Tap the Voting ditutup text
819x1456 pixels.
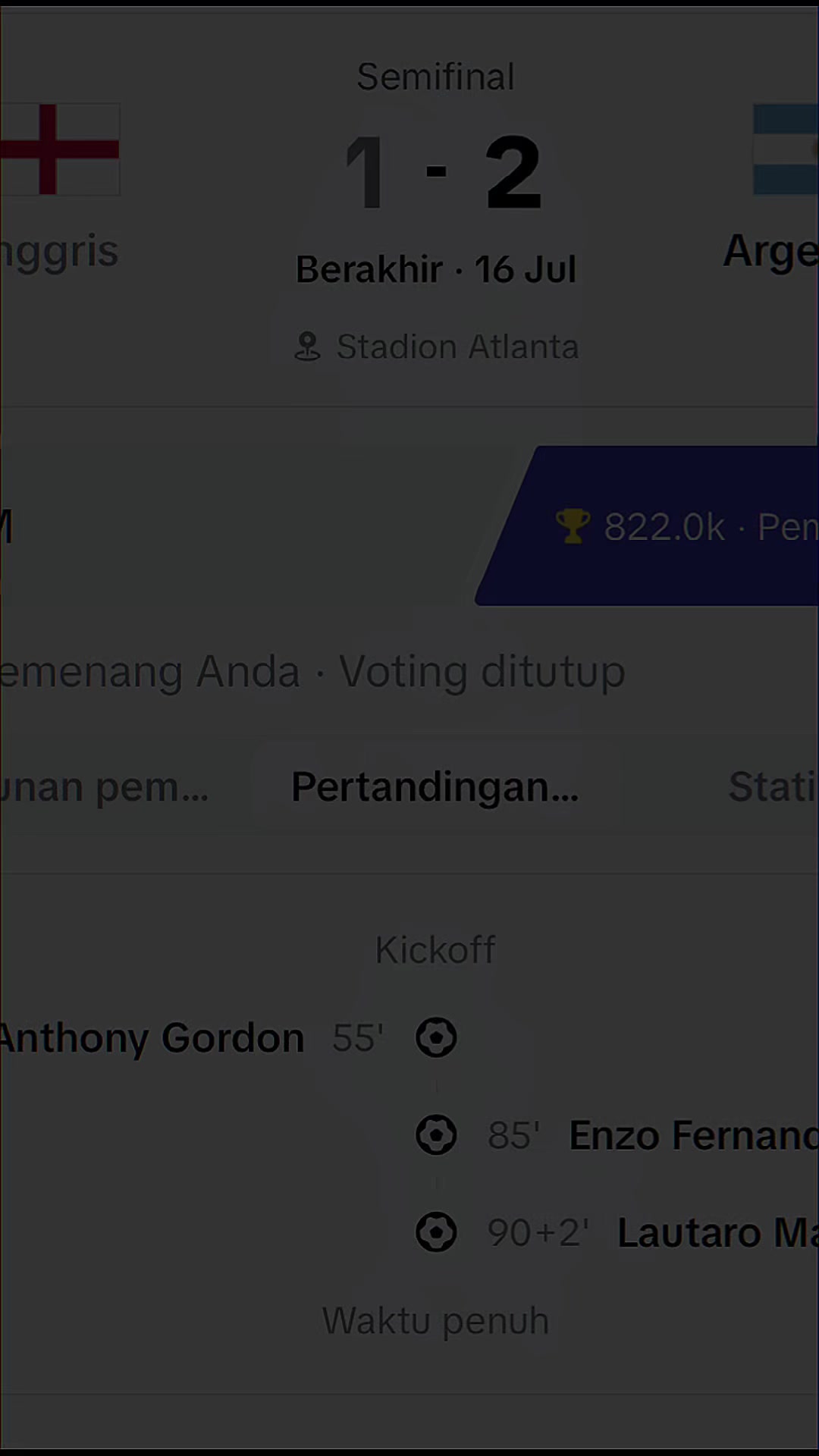pyautogui.click(x=482, y=672)
